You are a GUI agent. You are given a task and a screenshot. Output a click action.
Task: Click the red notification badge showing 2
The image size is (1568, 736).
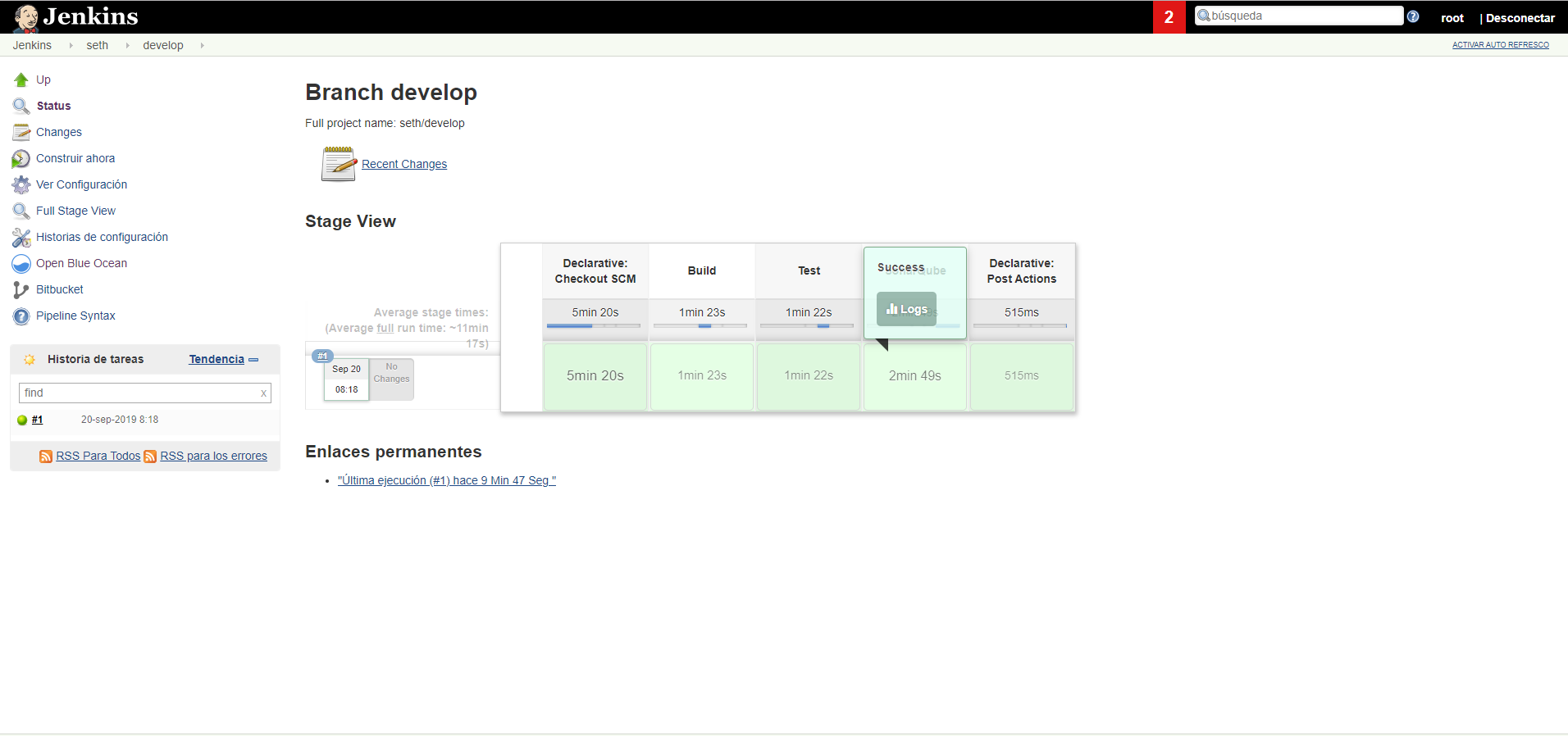1169,17
